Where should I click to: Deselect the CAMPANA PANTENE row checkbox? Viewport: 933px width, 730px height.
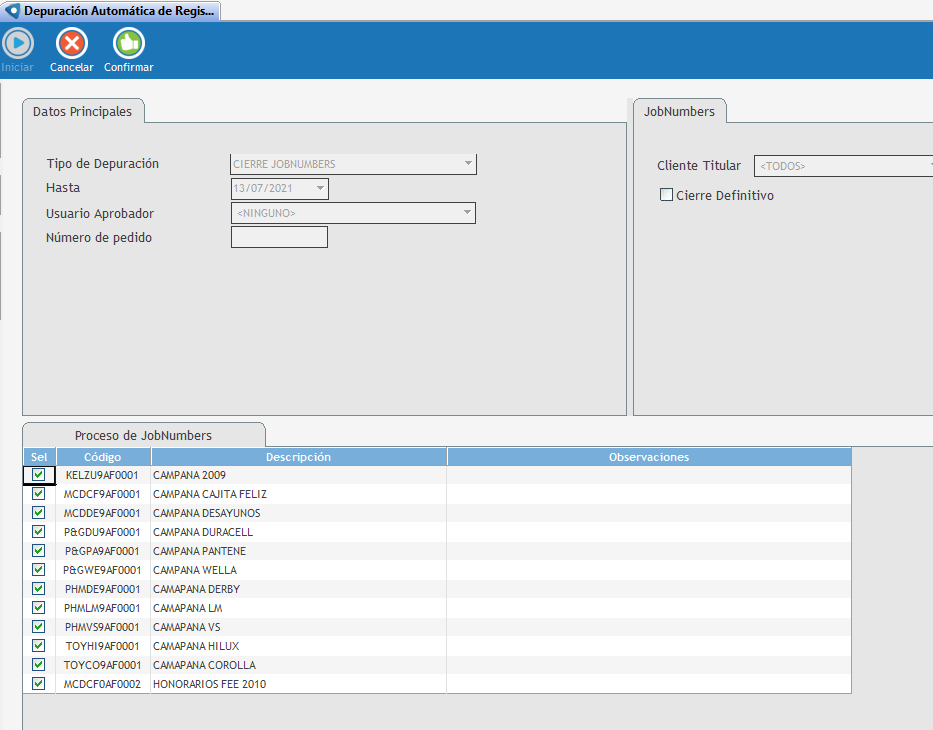click(39, 551)
